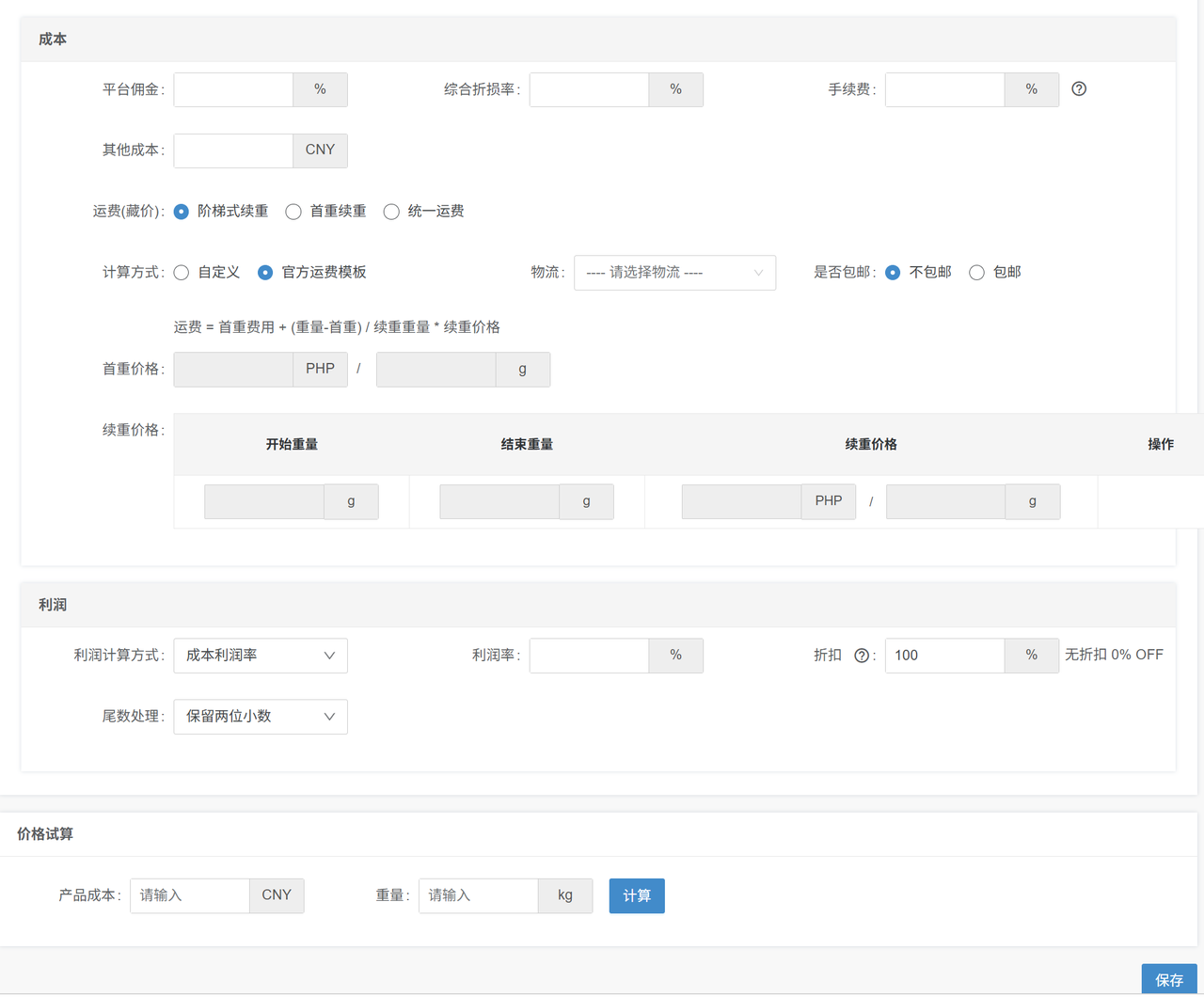Click the 首重价格 PHP input field
The image size is (1204, 997).
click(233, 370)
